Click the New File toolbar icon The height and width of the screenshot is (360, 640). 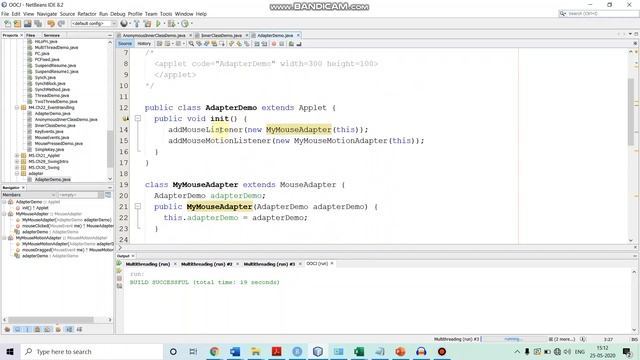pyautogui.click(x=7, y=24)
